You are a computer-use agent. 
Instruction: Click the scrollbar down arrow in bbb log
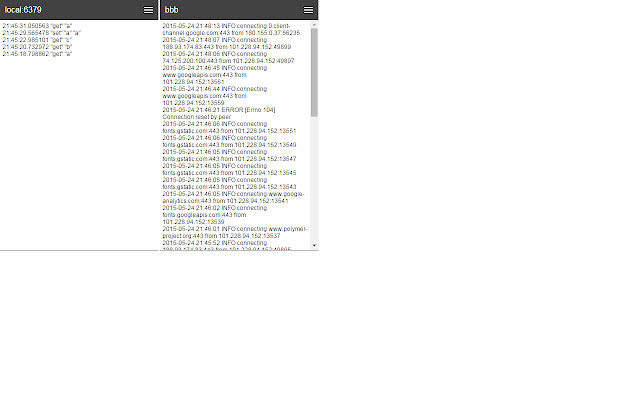(x=314, y=245)
